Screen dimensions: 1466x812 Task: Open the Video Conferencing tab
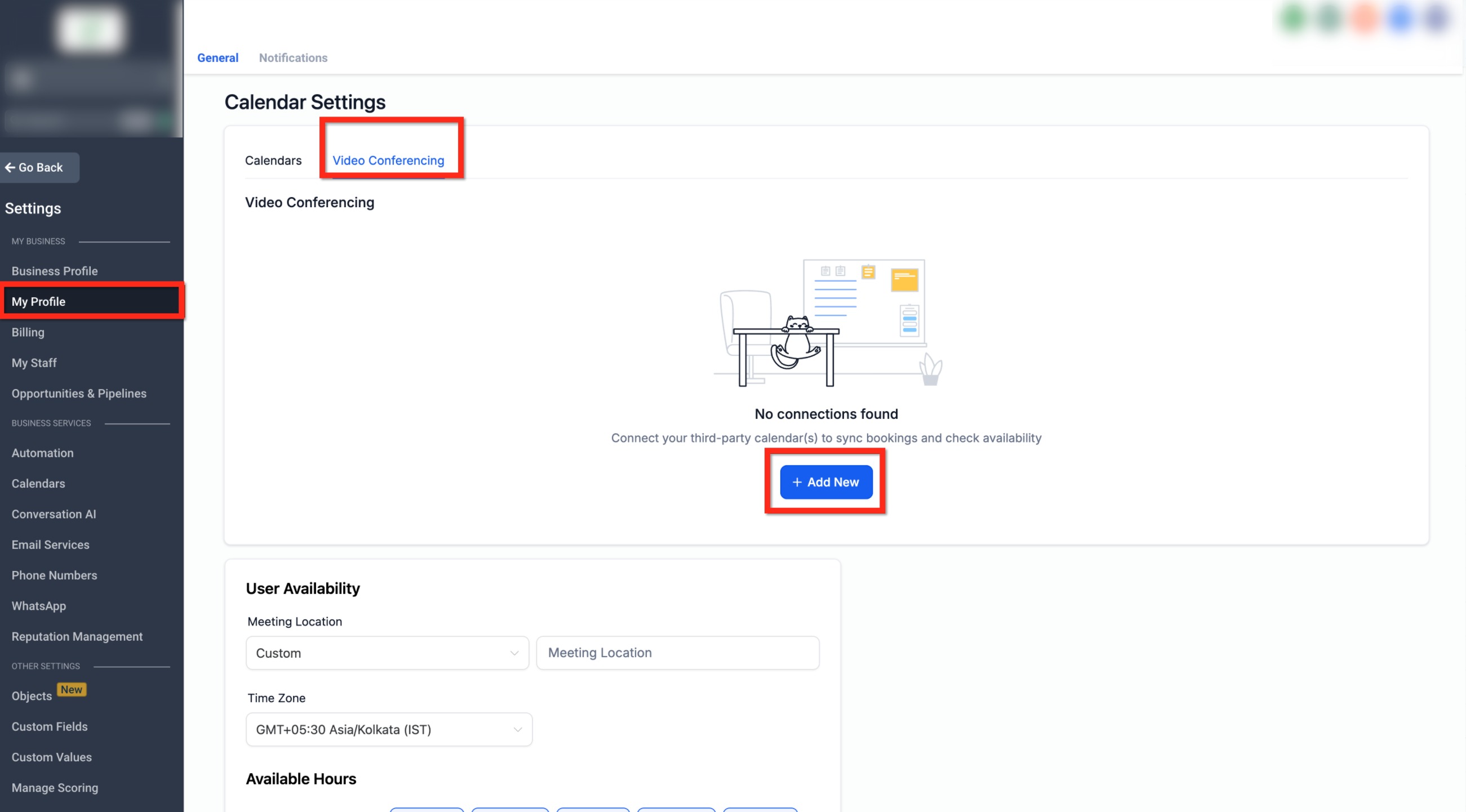388,160
